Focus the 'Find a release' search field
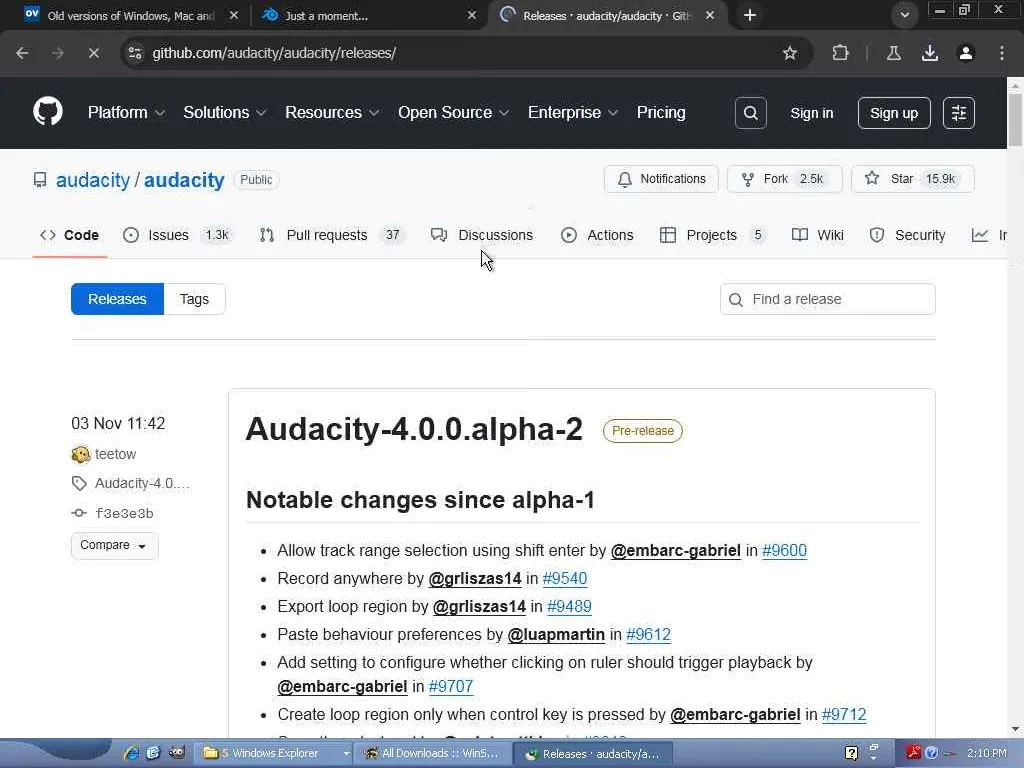 pos(827,299)
